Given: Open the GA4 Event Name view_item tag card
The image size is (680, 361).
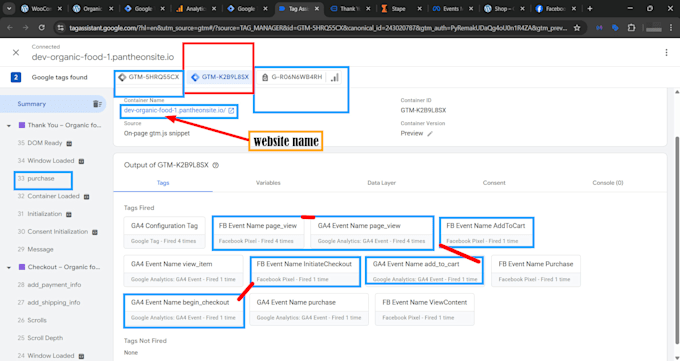Looking at the screenshot, I should 183,271.
